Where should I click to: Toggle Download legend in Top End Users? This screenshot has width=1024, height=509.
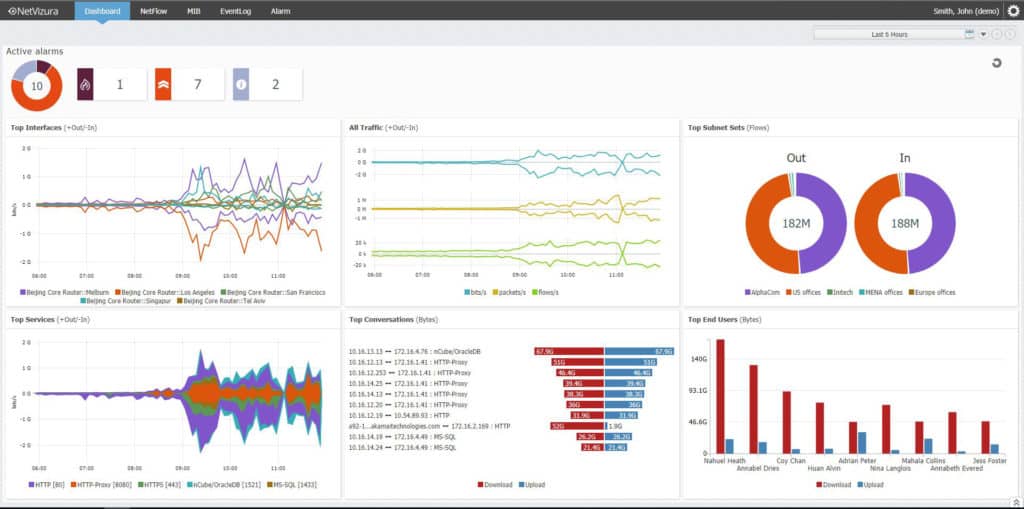coord(835,485)
